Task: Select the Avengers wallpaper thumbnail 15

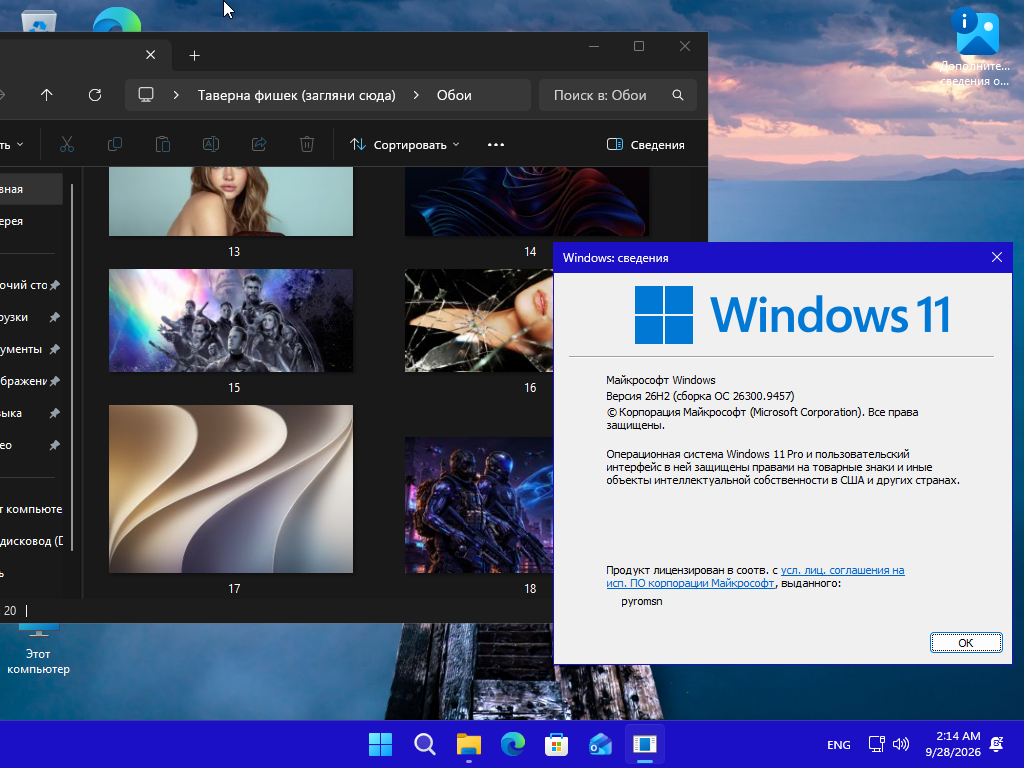Action: pyautogui.click(x=231, y=321)
